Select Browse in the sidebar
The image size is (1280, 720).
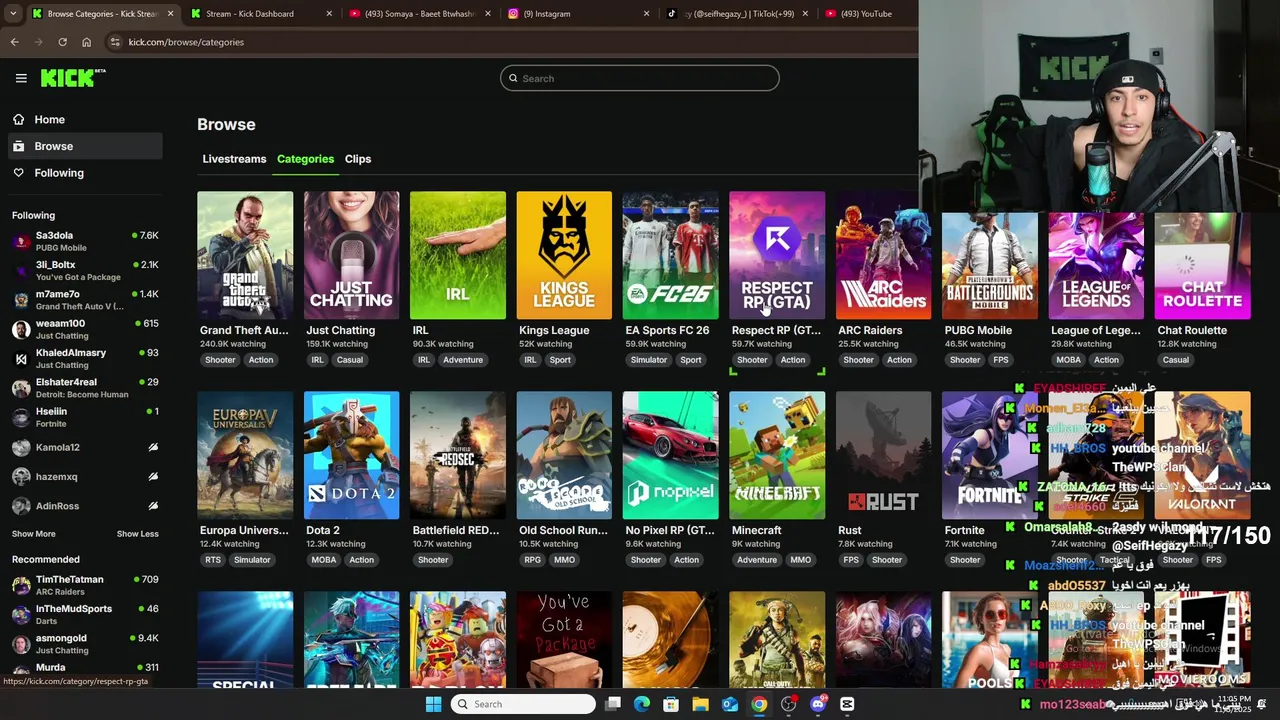coord(83,146)
